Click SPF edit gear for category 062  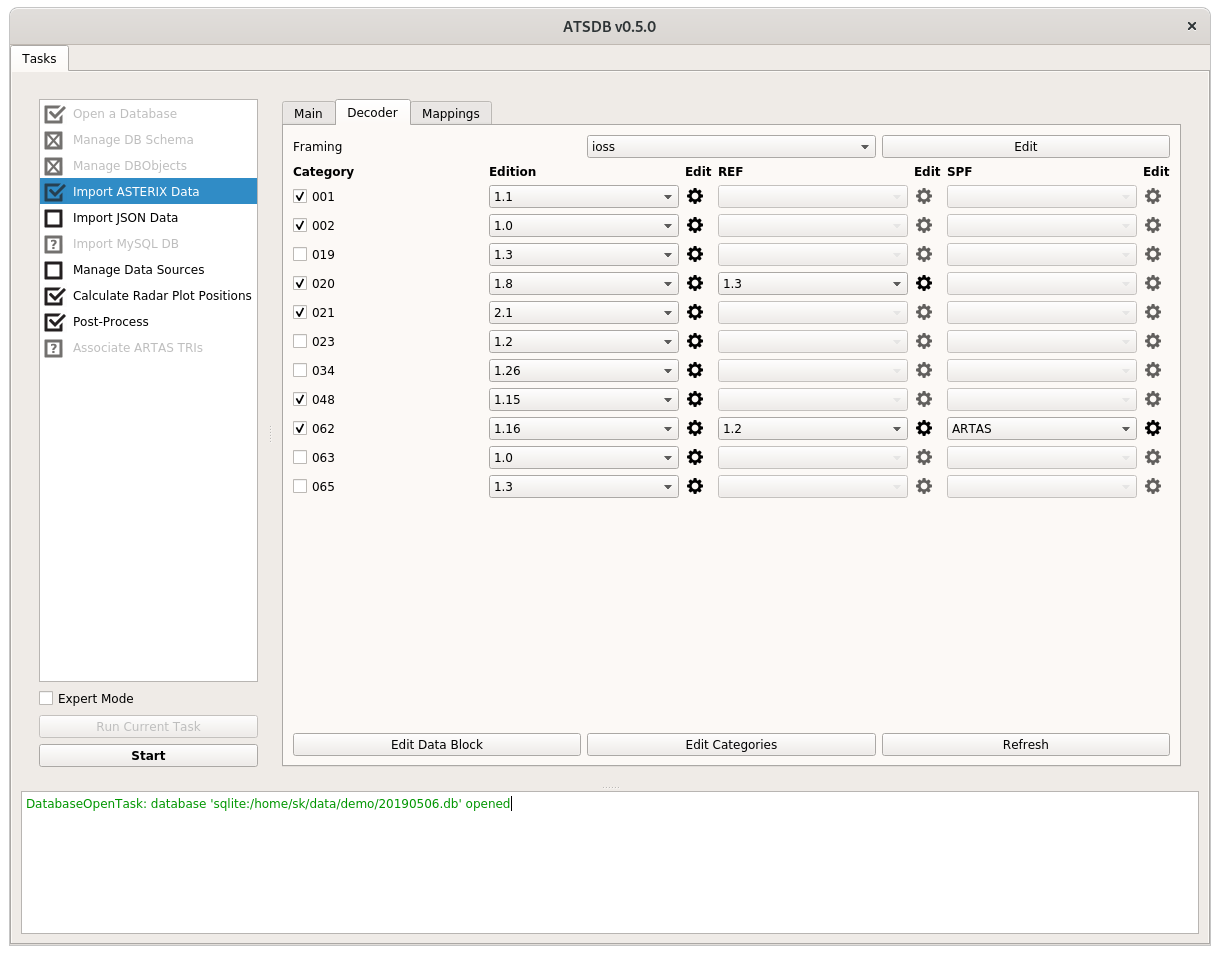(x=1153, y=429)
